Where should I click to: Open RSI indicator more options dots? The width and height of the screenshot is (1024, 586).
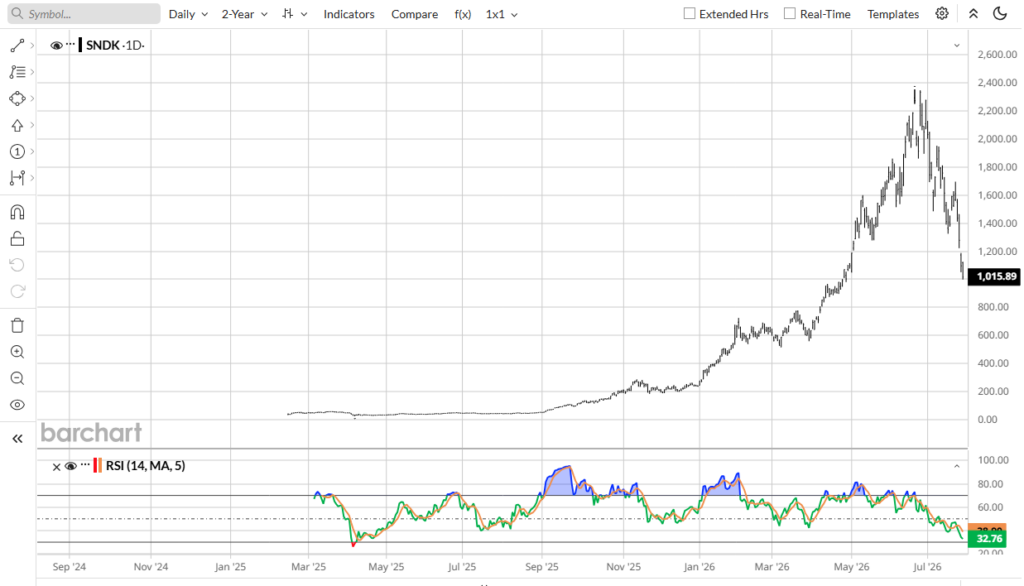pyautogui.click(x=85, y=465)
